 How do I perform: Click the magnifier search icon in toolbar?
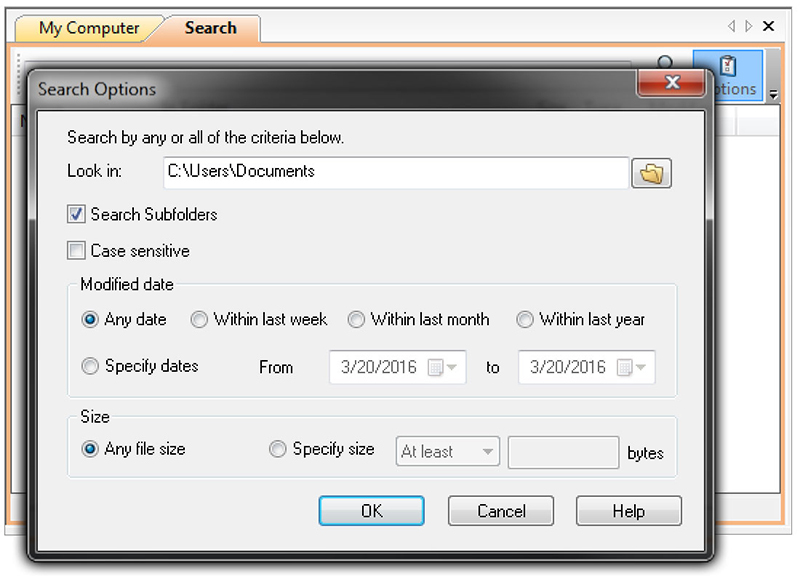665,63
